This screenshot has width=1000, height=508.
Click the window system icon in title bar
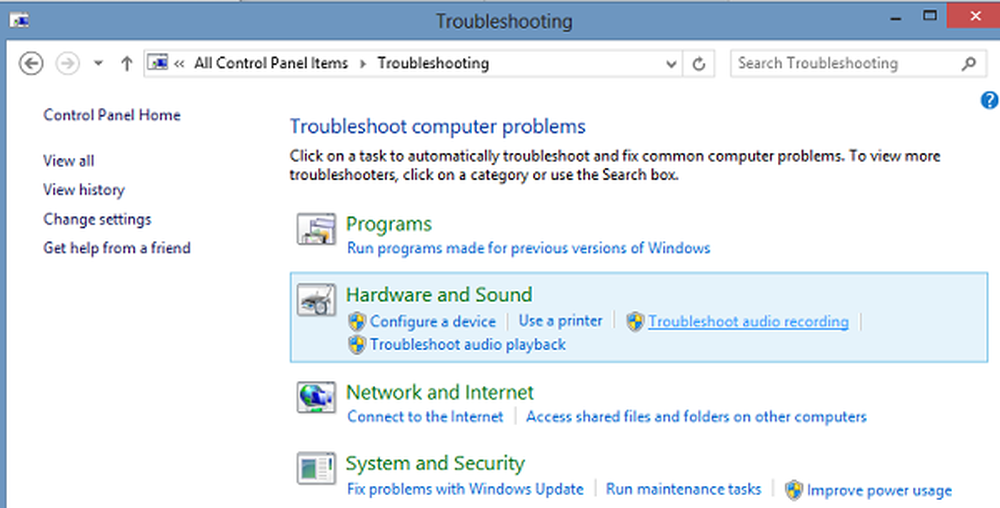click(19, 20)
